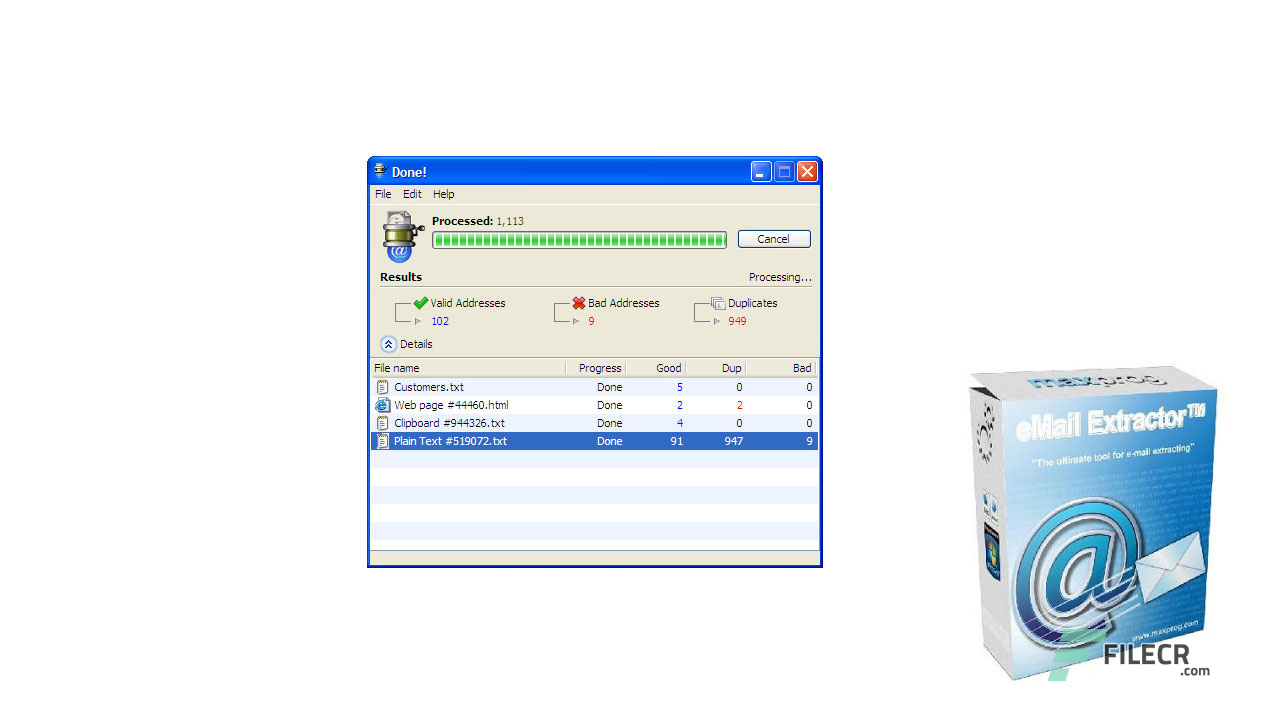The image size is (1280, 720).
Task: Sort by the Bad column header
Action: pyautogui.click(x=781, y=368)
